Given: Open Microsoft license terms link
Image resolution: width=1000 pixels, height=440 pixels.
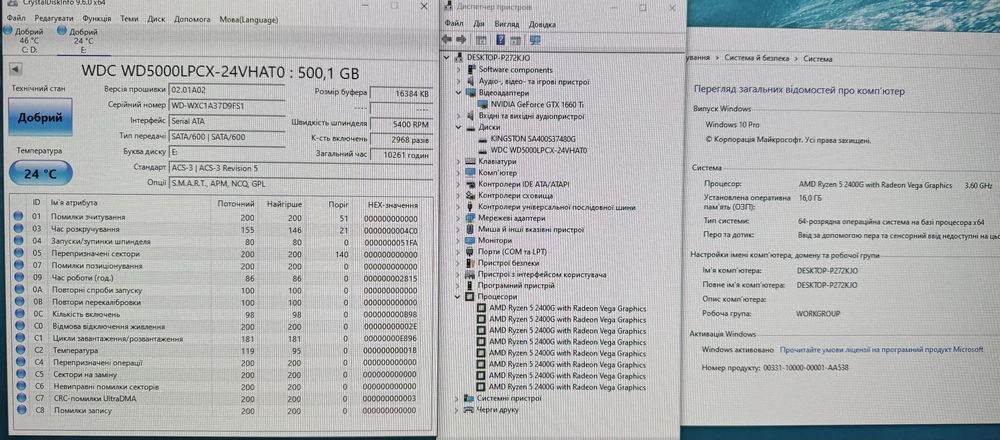Looking at the screenshot, I should click(x=881, y=350).
